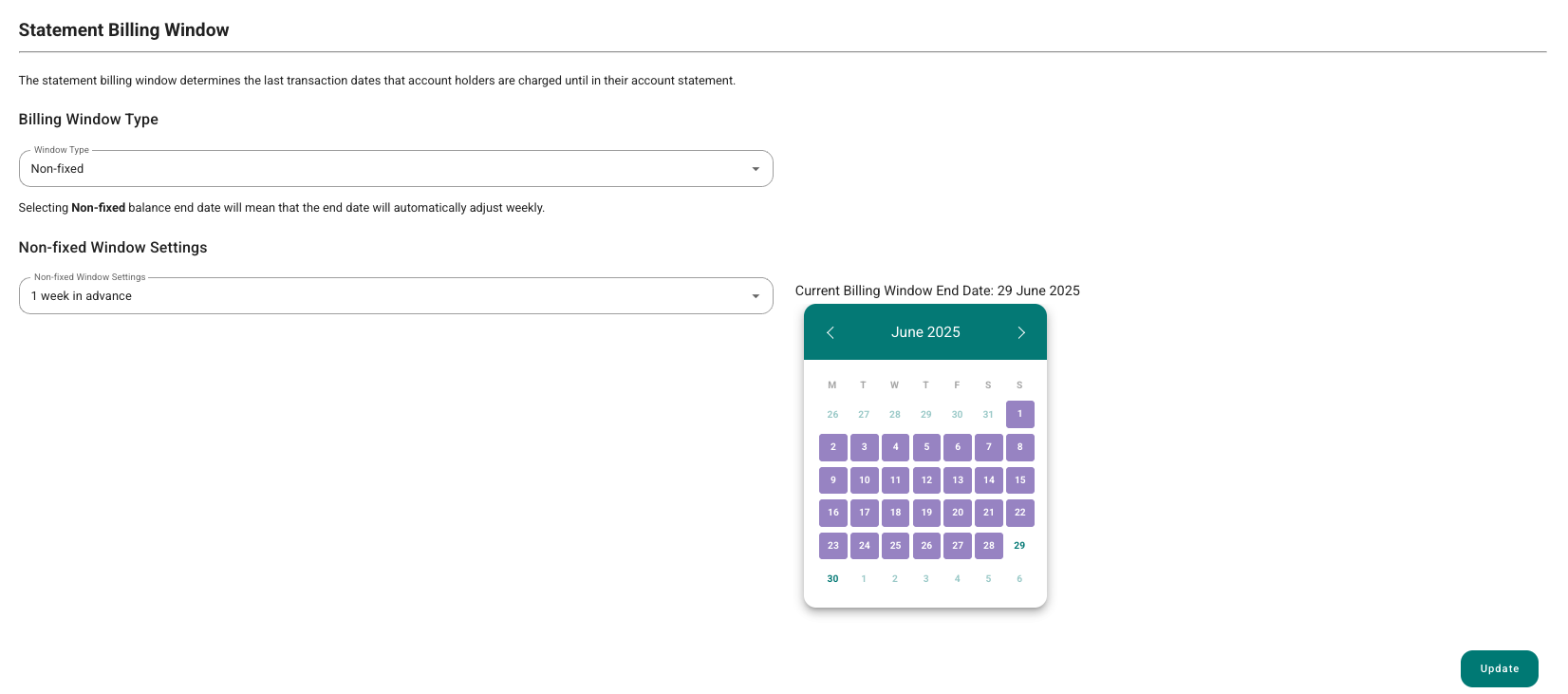Click the June 2025 calendar header title
1568x694 pixels.
coord(925,332)
